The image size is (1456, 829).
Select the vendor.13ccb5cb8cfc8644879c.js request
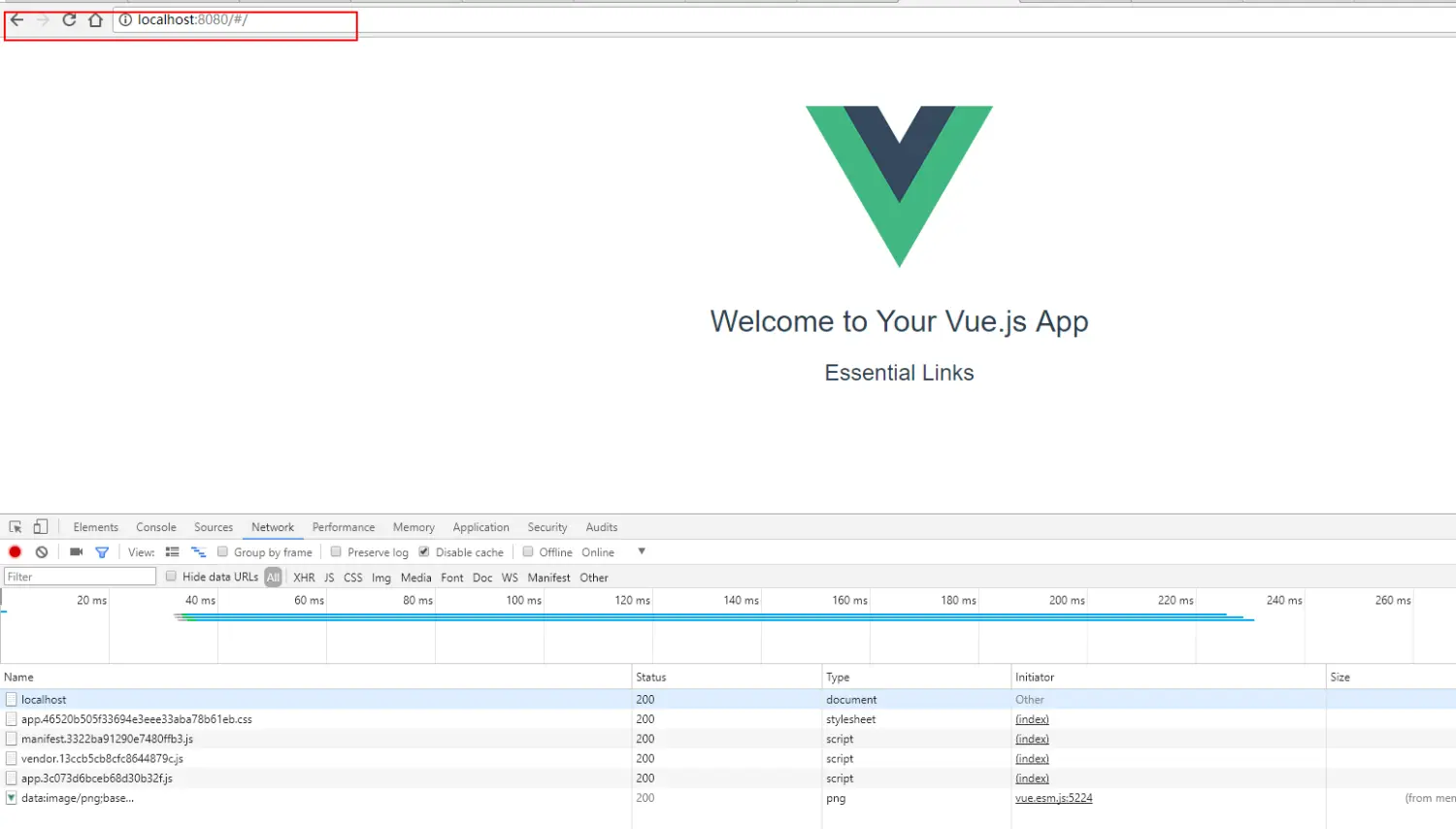point(728,758)
